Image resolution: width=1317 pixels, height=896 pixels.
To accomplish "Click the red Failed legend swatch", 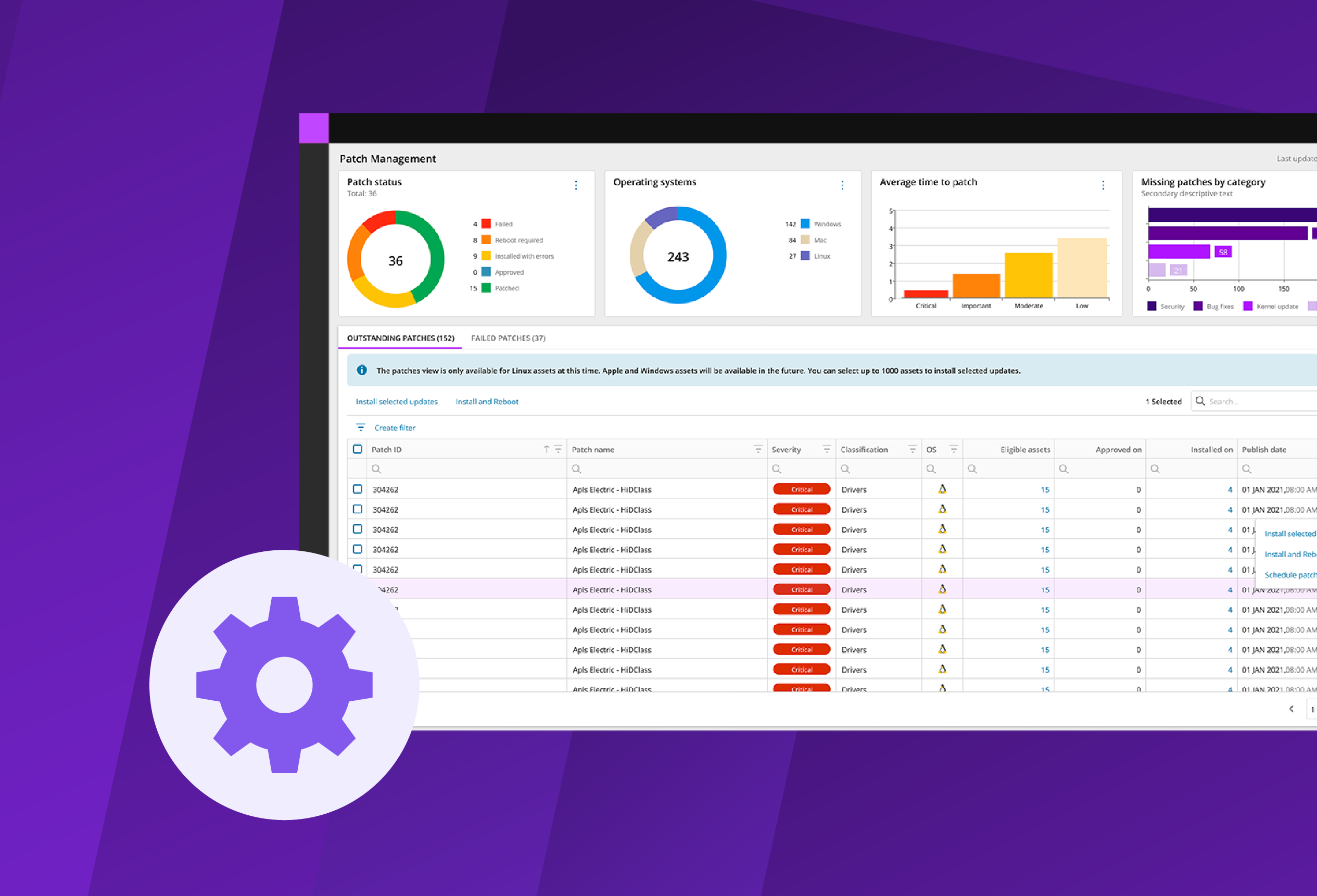I will (x=486, y=223).
